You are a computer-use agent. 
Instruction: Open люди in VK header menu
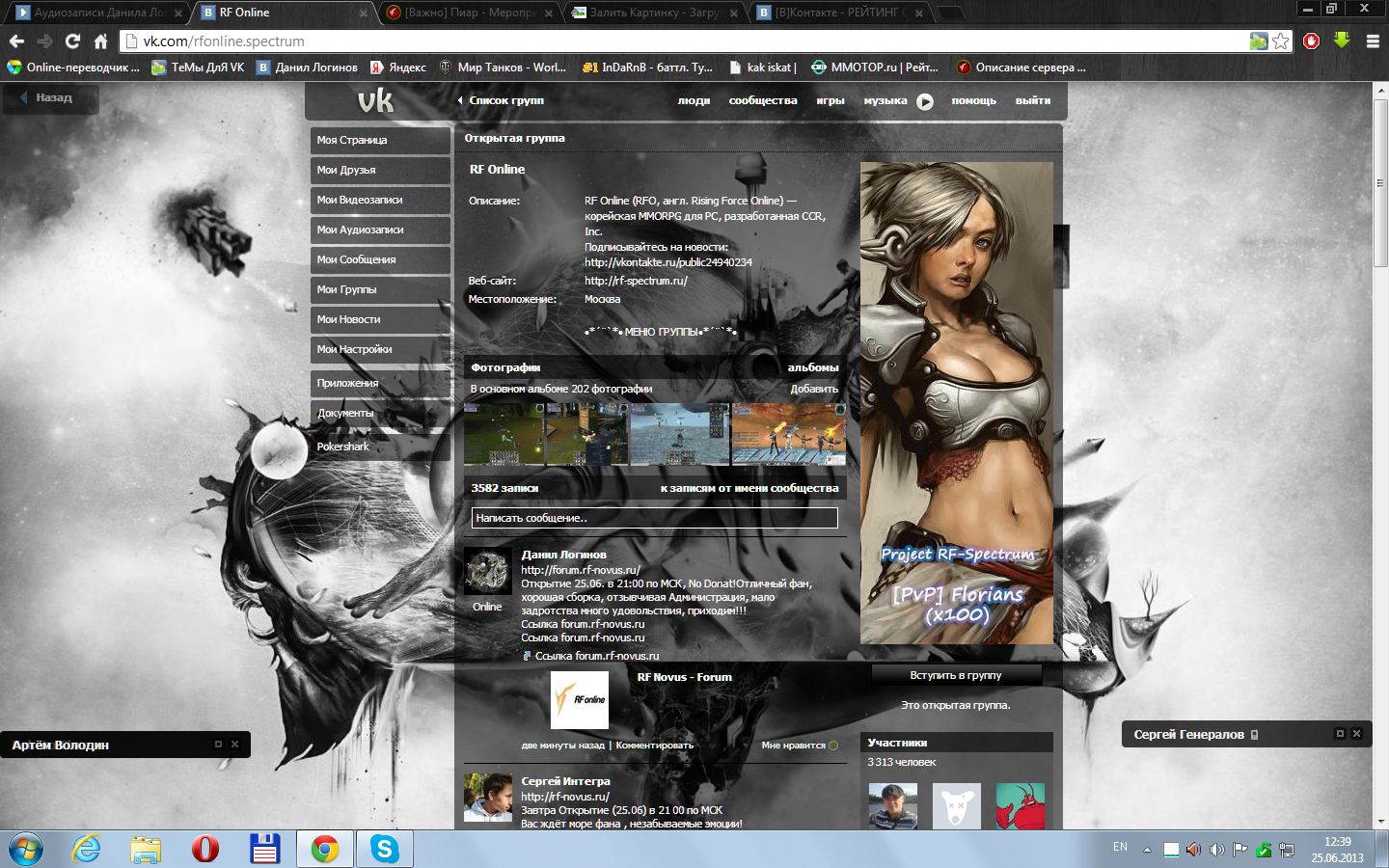pos(694,100)
